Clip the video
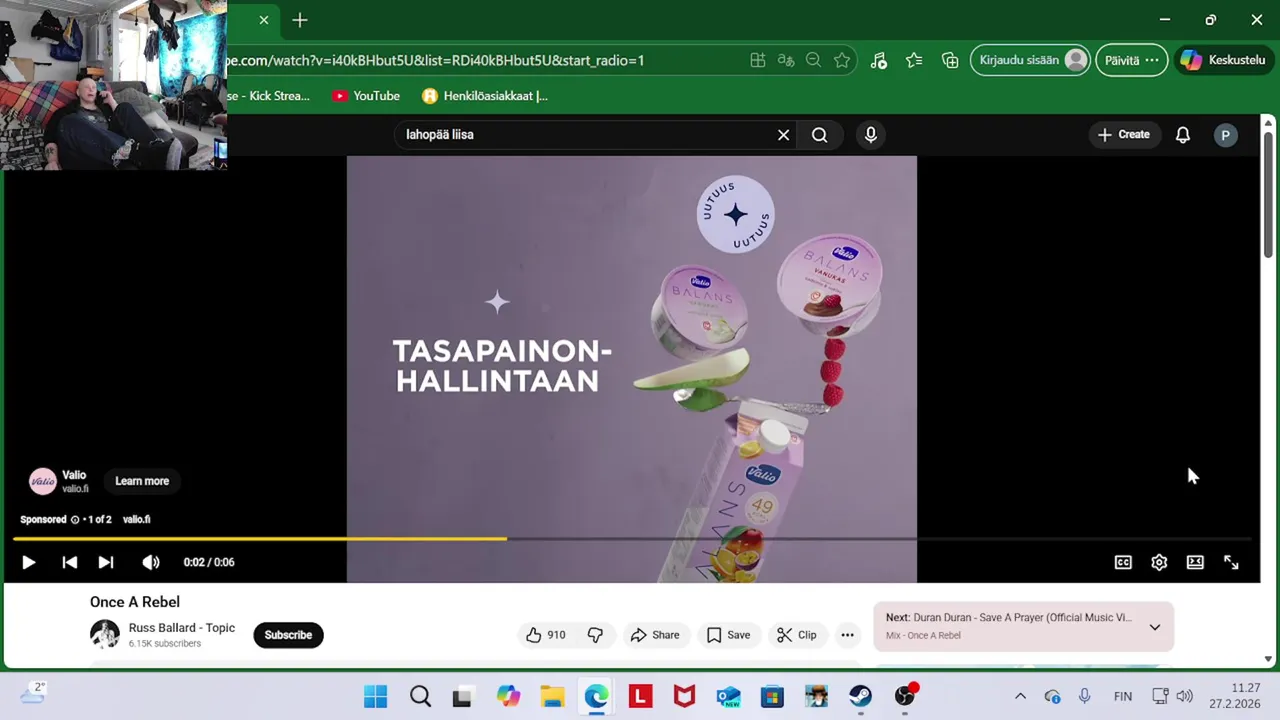The width and height of the screenshot is (1280, 720). click(797, 635)
